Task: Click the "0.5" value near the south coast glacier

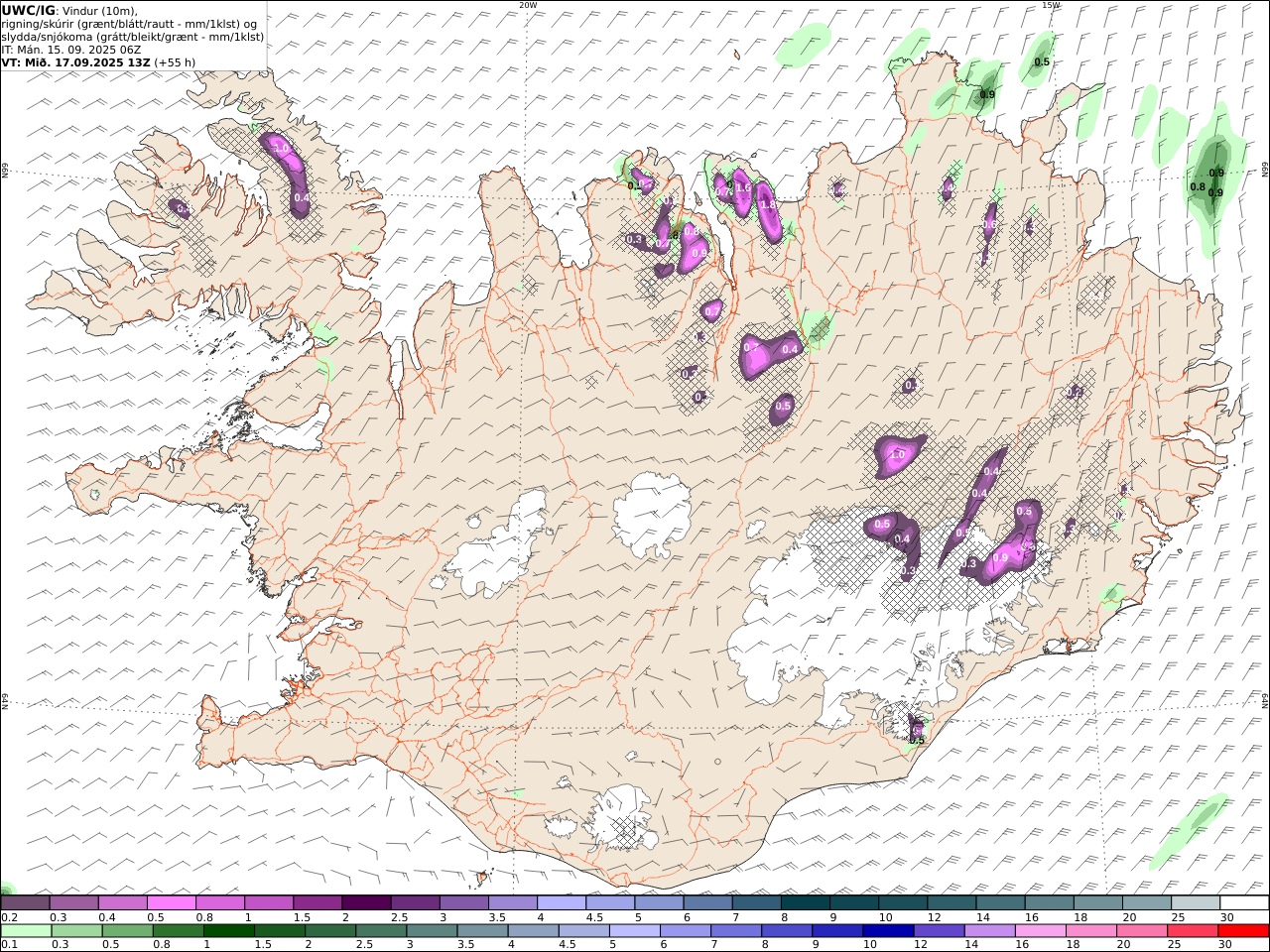Action: [917, 740]
